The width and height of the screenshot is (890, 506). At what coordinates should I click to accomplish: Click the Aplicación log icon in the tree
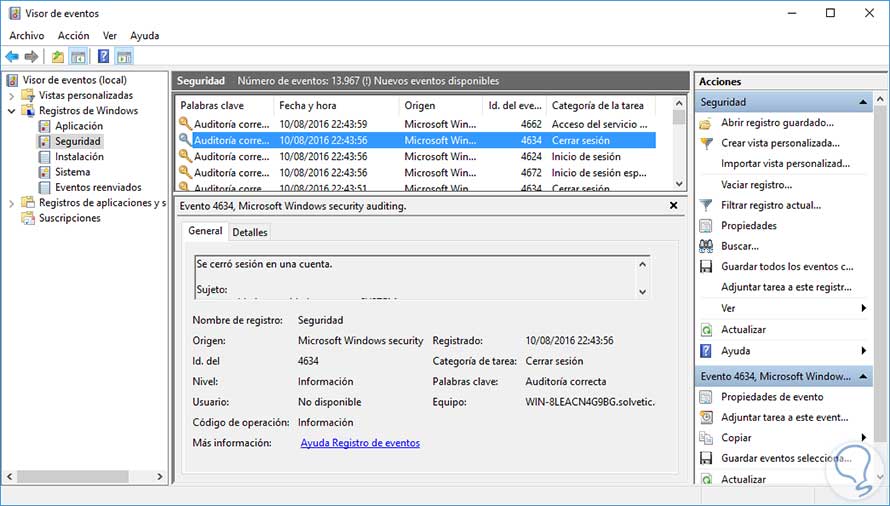(44, 126)
